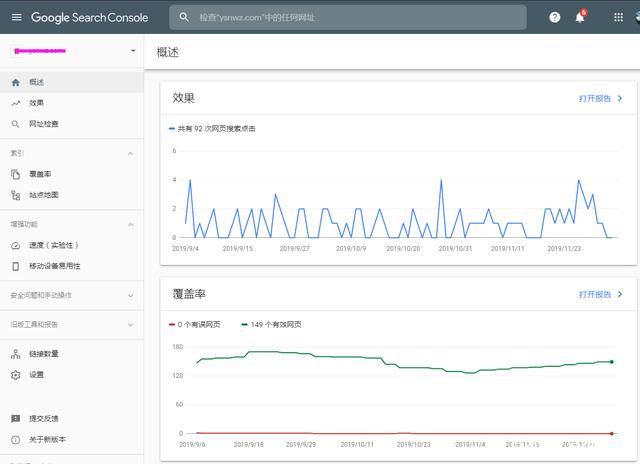Image resolution: width=640 pixels, height=464 pixels.
Task: Open the help question mark icon
Action: 554,17
